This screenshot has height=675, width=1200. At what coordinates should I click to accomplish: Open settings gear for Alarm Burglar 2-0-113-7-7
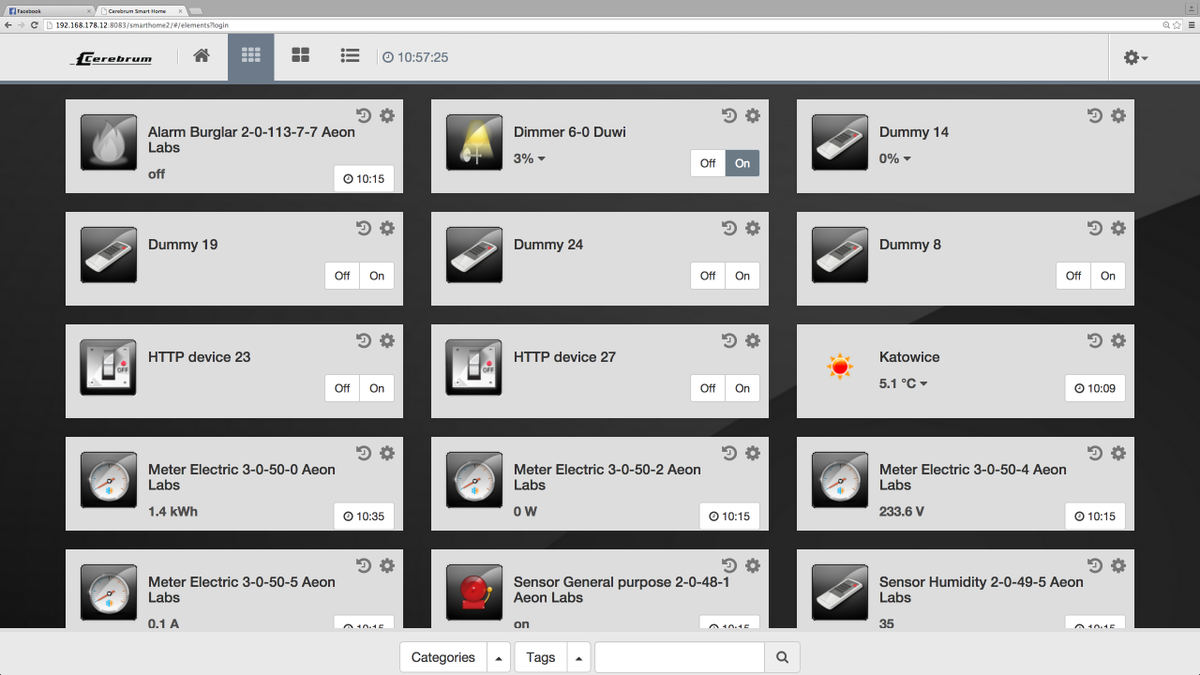387,116
